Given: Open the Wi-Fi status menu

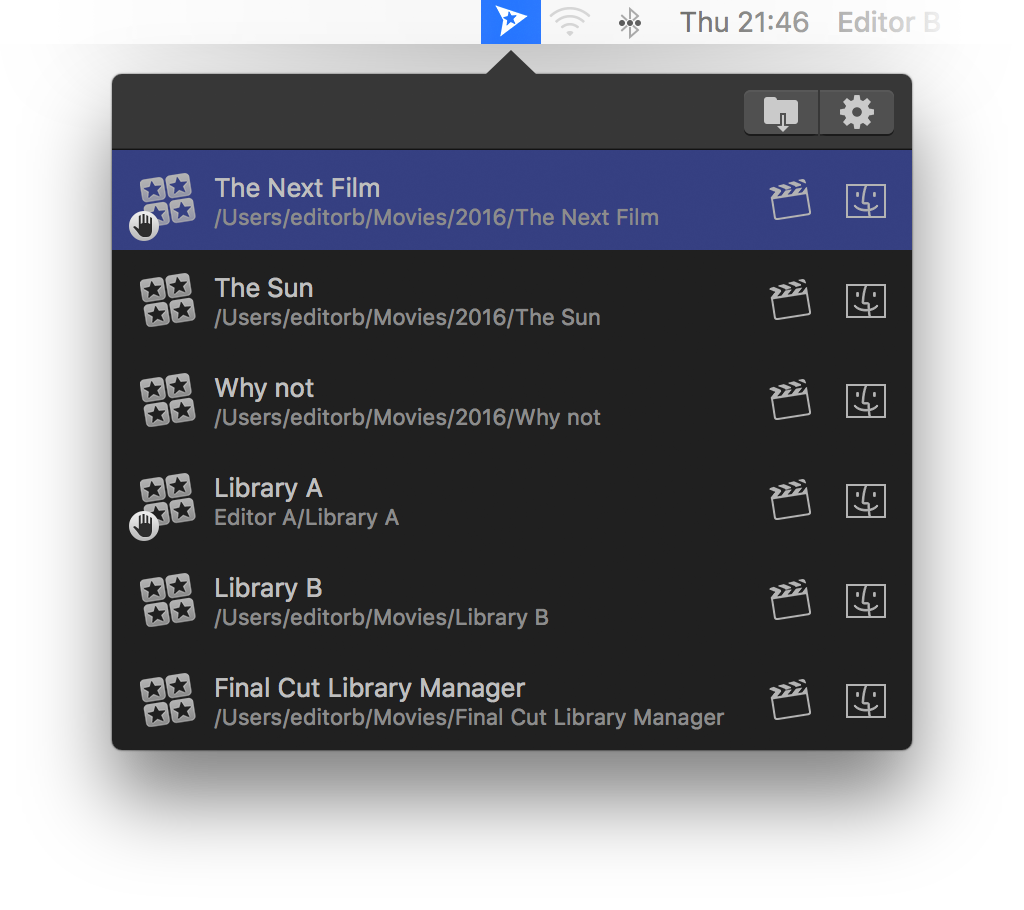Looking at the screenshot, I should pyautogui.click(x=570, y=22).
